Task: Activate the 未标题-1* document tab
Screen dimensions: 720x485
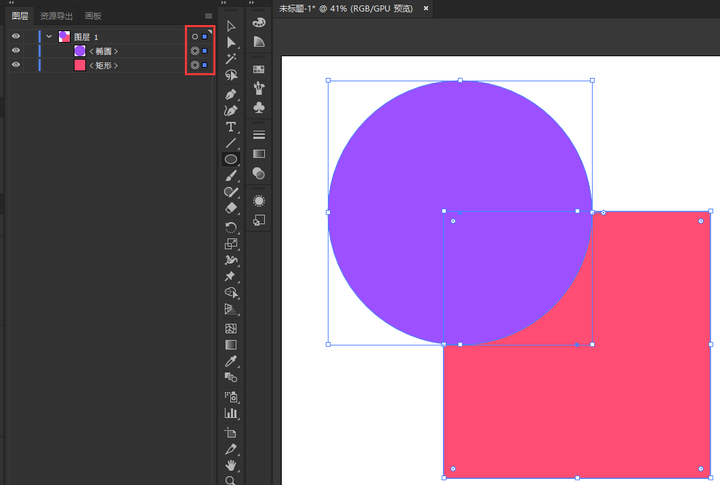Action: [346, 9]
